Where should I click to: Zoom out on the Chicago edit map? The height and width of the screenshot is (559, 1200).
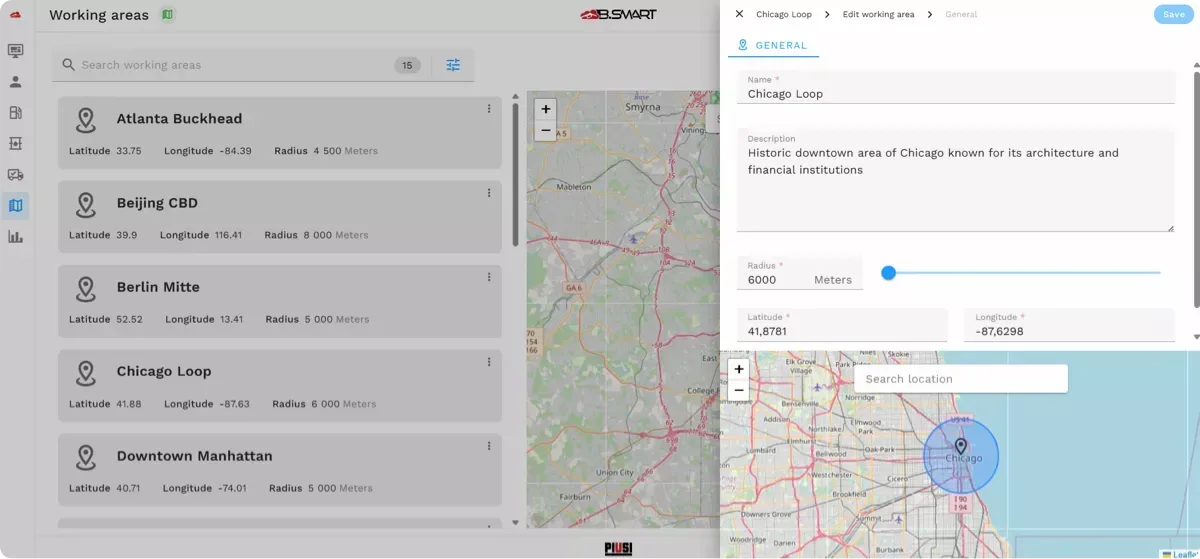coord(739,390)
